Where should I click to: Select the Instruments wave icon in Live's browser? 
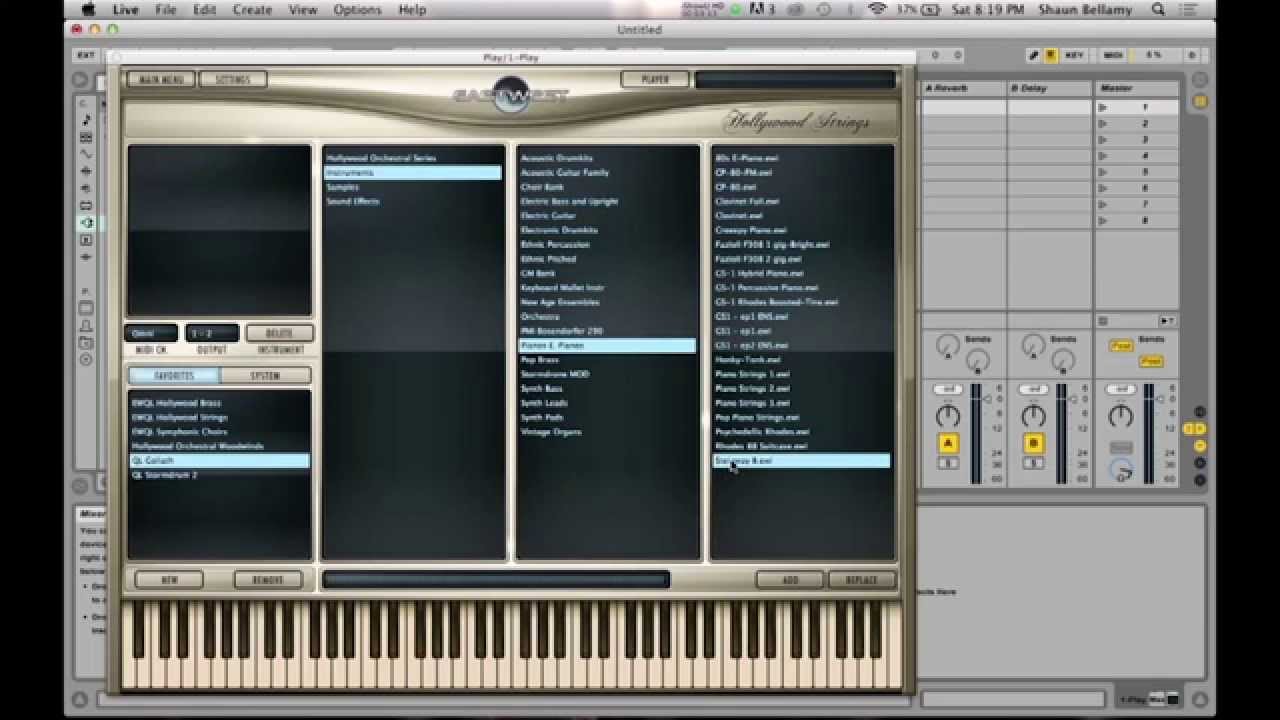tap(87, 154)
